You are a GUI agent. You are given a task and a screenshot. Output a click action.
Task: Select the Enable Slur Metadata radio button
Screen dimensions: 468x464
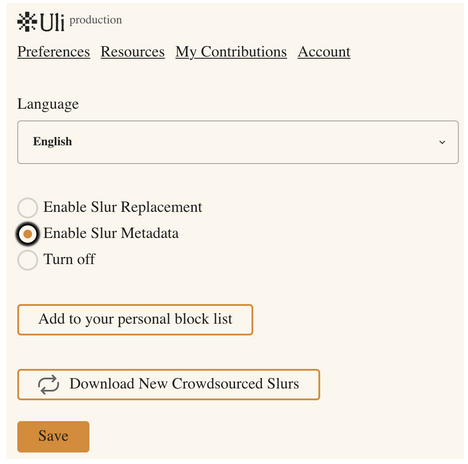[28, 234]
